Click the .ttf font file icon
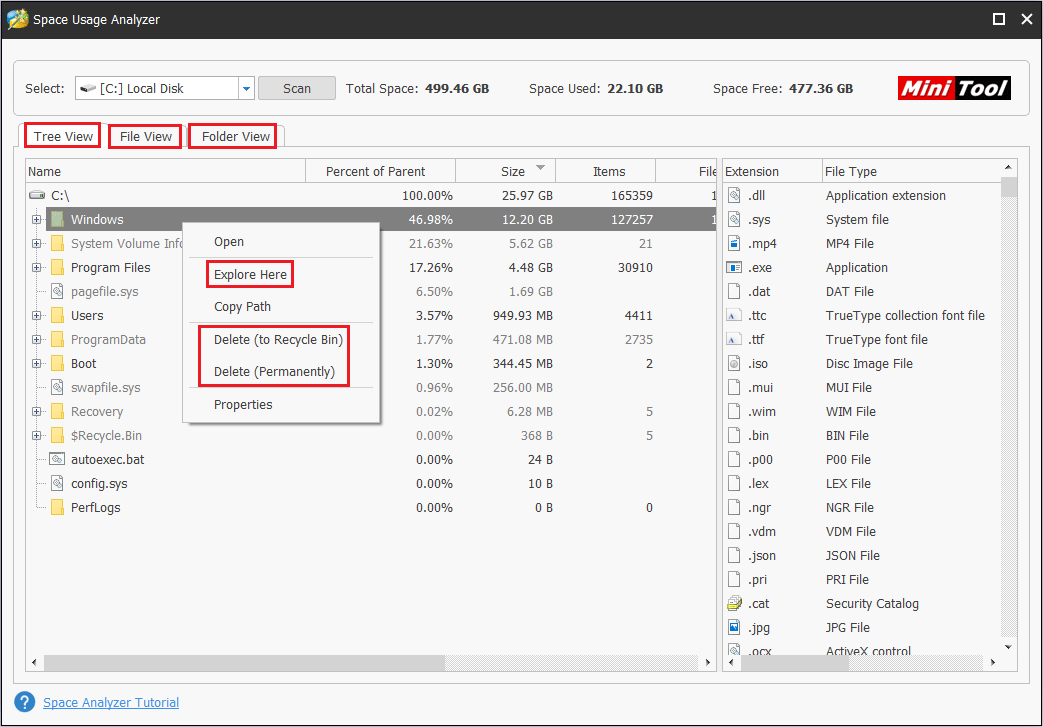 [x=734, y=339]
